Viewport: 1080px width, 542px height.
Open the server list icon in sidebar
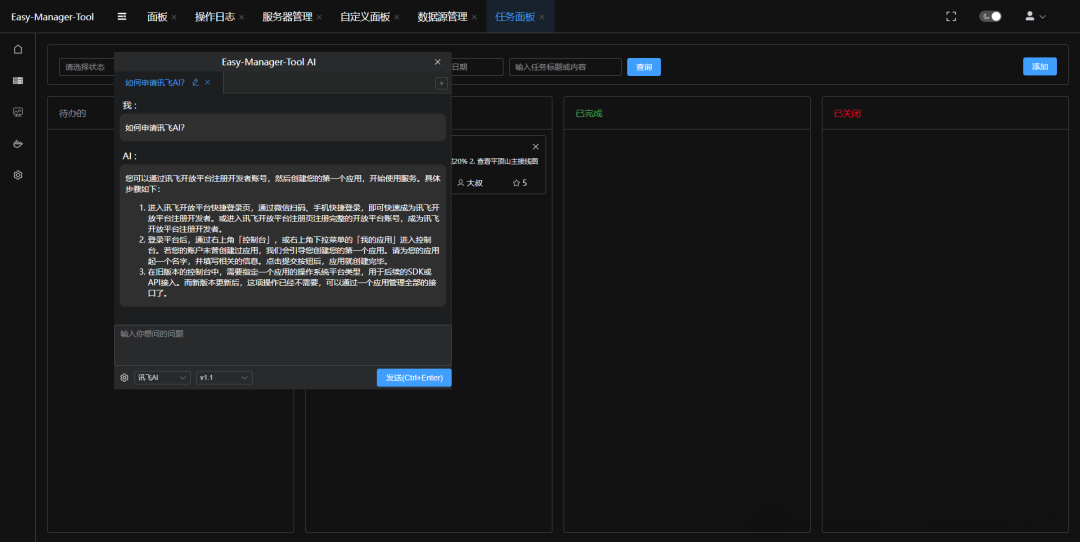point(18,80)
